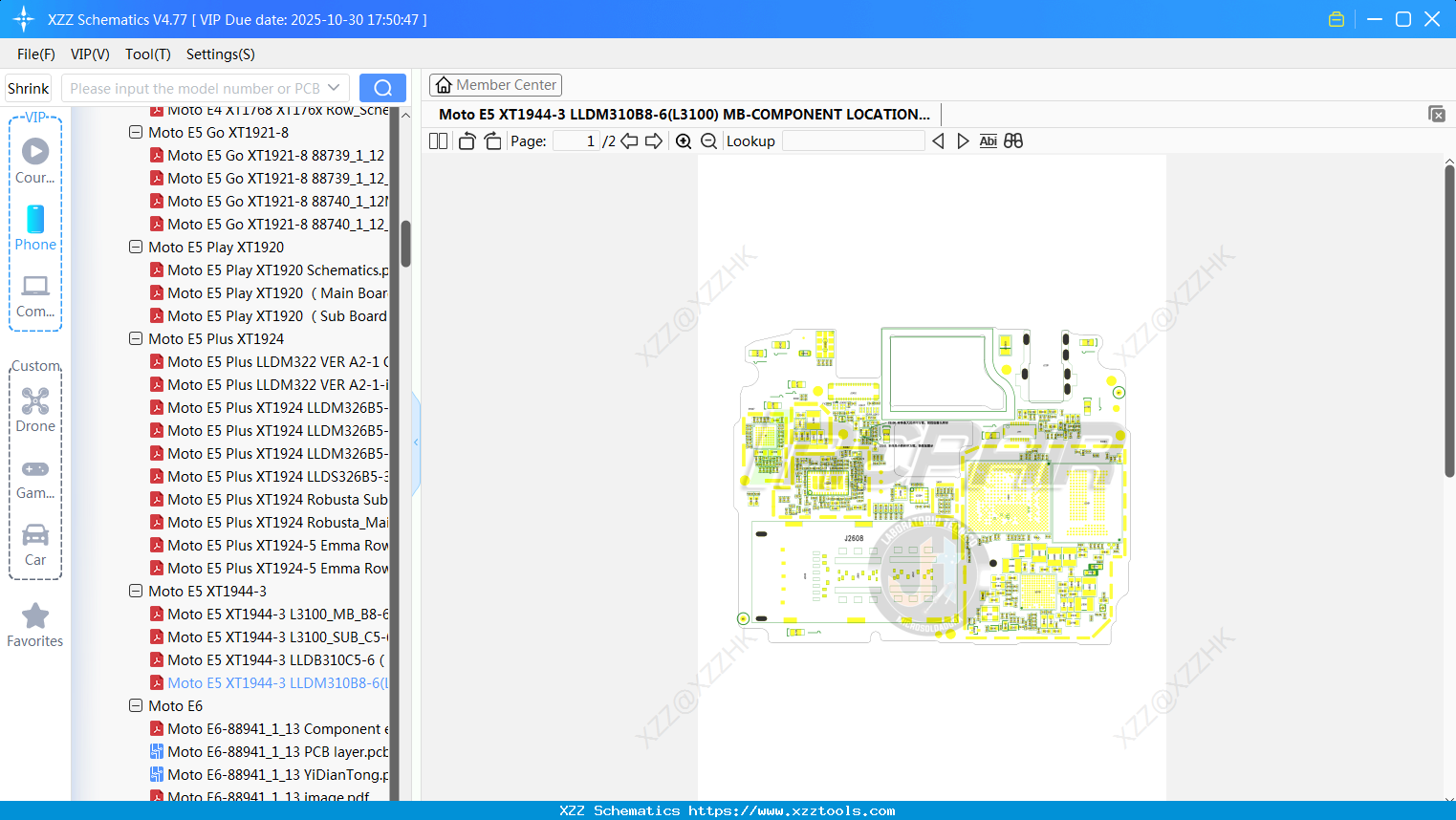
Task: Open model number dropdown arrow
Action: coord(334,88)
